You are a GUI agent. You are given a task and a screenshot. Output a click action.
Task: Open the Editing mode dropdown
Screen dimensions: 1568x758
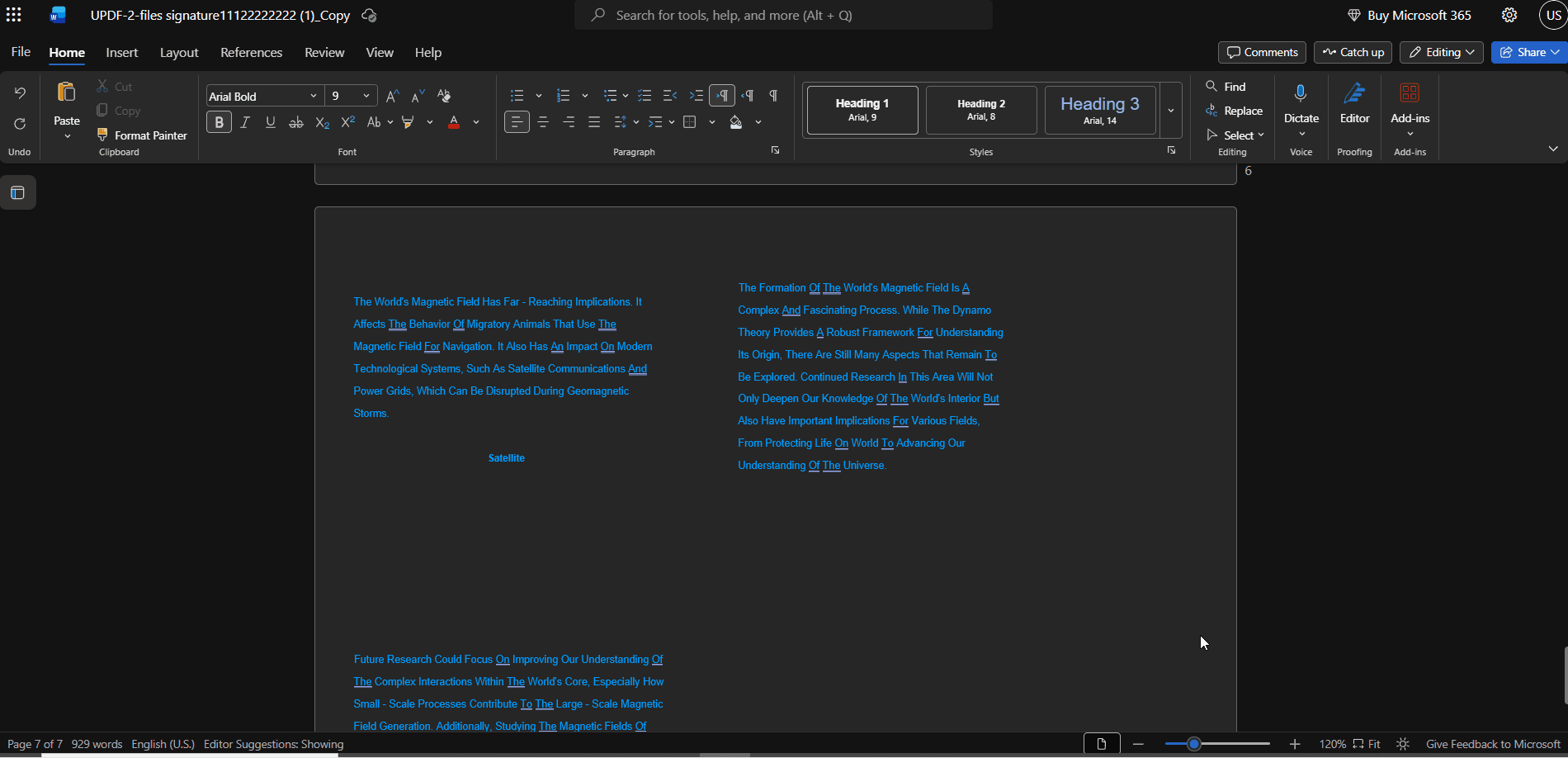click(x=1441, y=52)
